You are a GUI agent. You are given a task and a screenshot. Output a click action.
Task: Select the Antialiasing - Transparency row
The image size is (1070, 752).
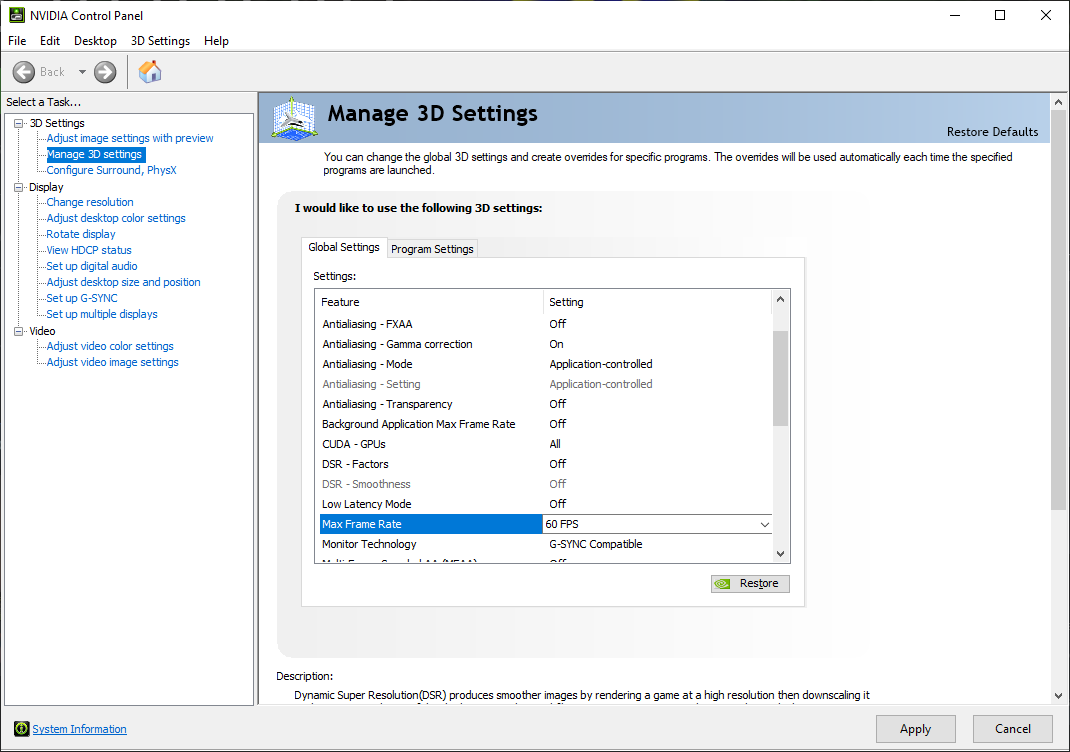546,404
